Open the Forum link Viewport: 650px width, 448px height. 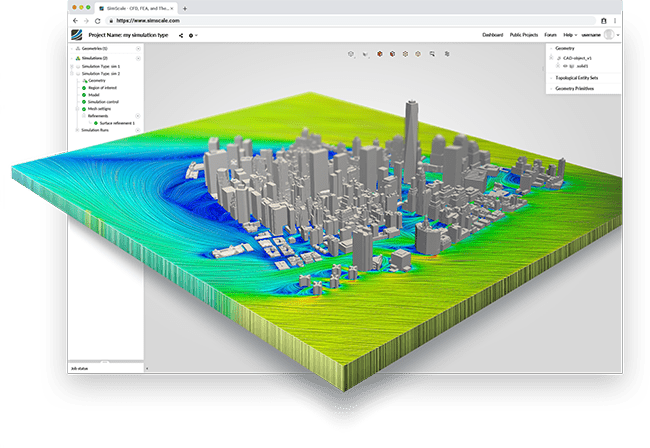pyautogui.click(x=553, y=35)
